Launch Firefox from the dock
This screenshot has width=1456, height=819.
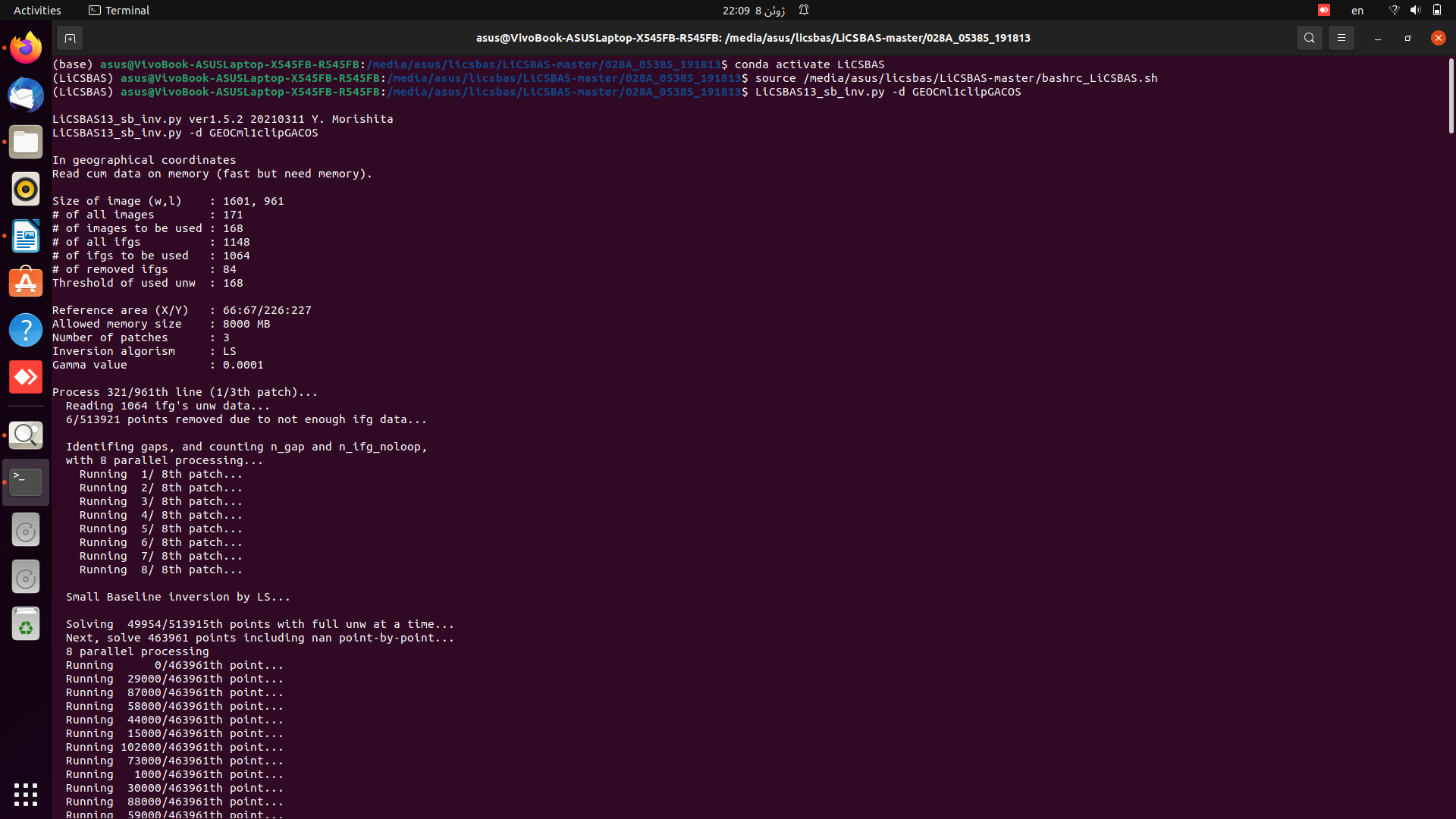(x=25, y=47)
